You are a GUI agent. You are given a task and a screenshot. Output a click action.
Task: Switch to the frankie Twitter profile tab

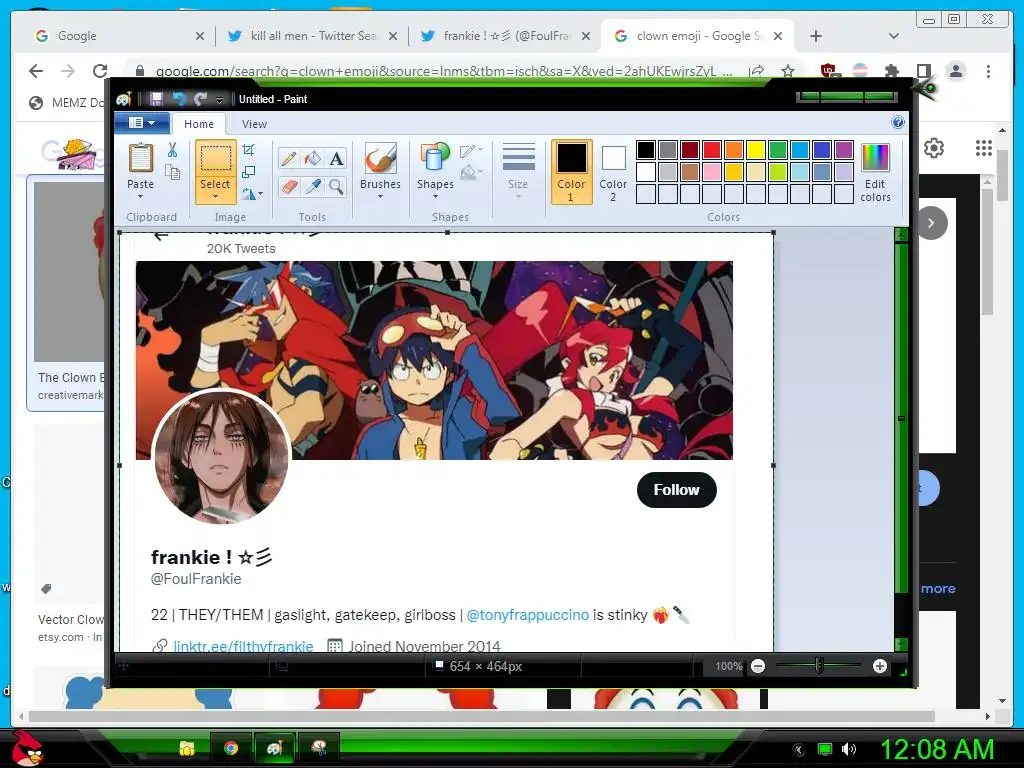[x=507, y=36]
